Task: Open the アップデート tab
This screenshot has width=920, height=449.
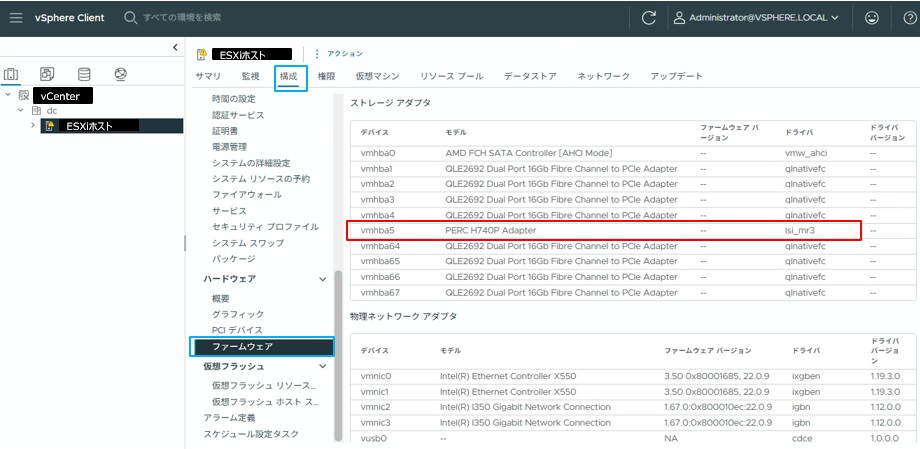Action: click(x=677, y=76)
